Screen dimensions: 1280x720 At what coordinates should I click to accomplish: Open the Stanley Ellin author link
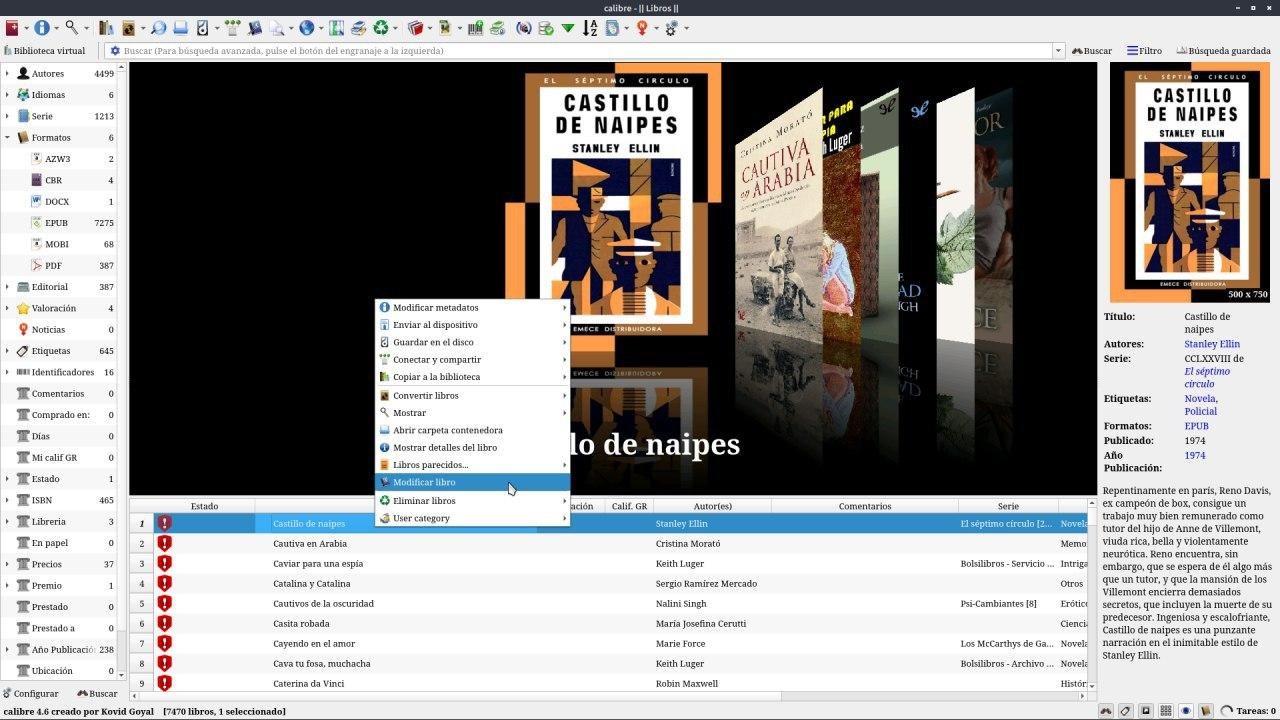point(1211,344)
